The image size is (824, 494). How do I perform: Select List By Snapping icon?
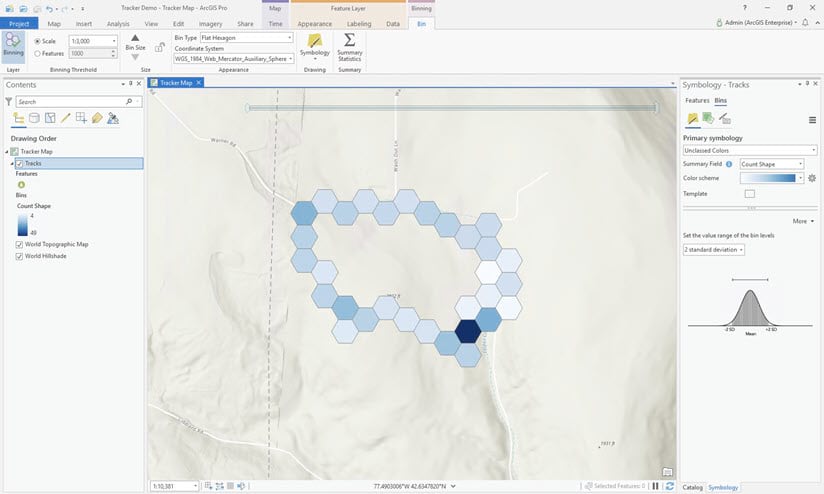coord(81,118)
